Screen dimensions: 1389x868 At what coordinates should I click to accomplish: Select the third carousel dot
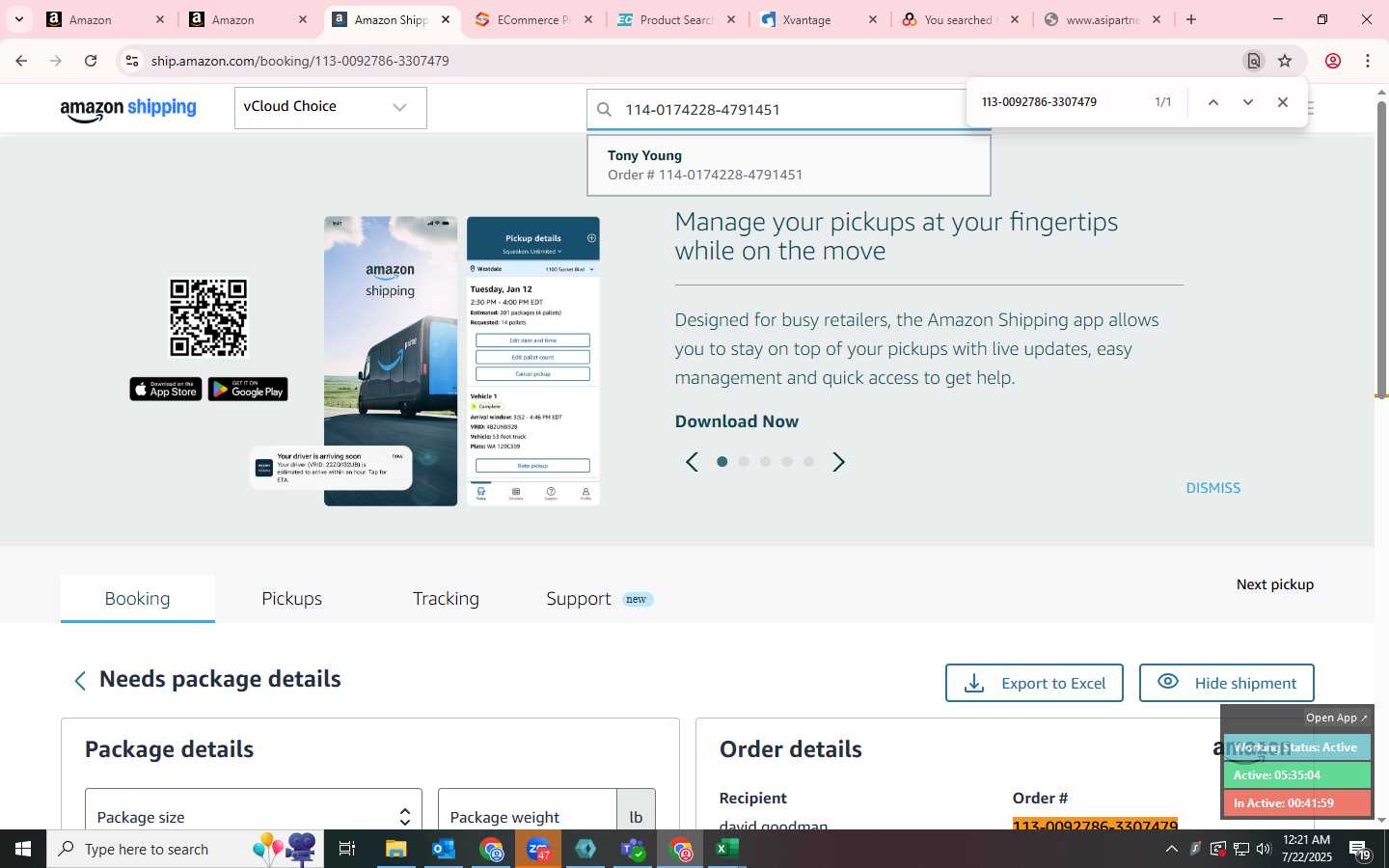coord(766,462)
